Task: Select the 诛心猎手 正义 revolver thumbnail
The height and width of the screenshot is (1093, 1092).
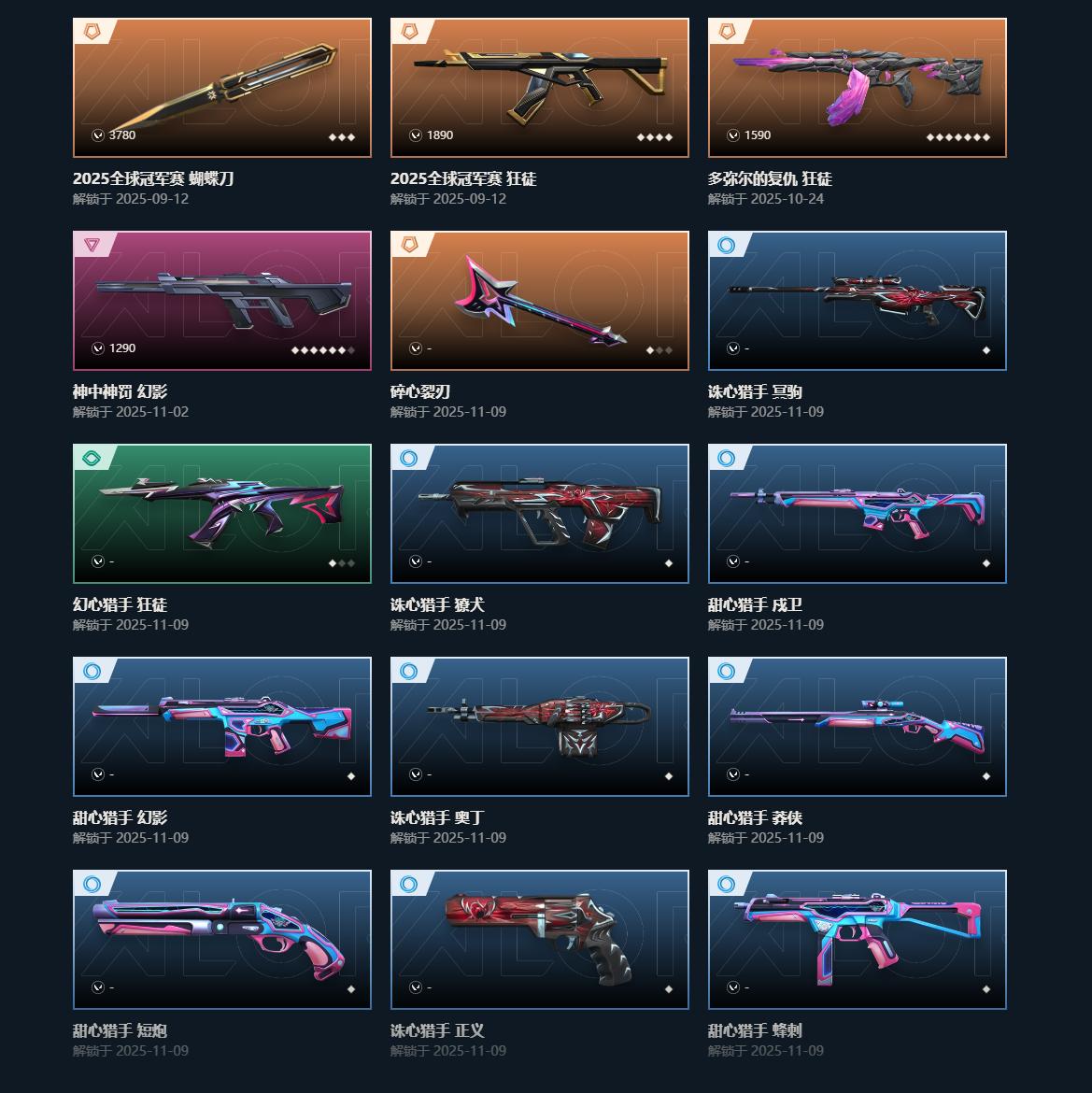Action: [538, 938]
